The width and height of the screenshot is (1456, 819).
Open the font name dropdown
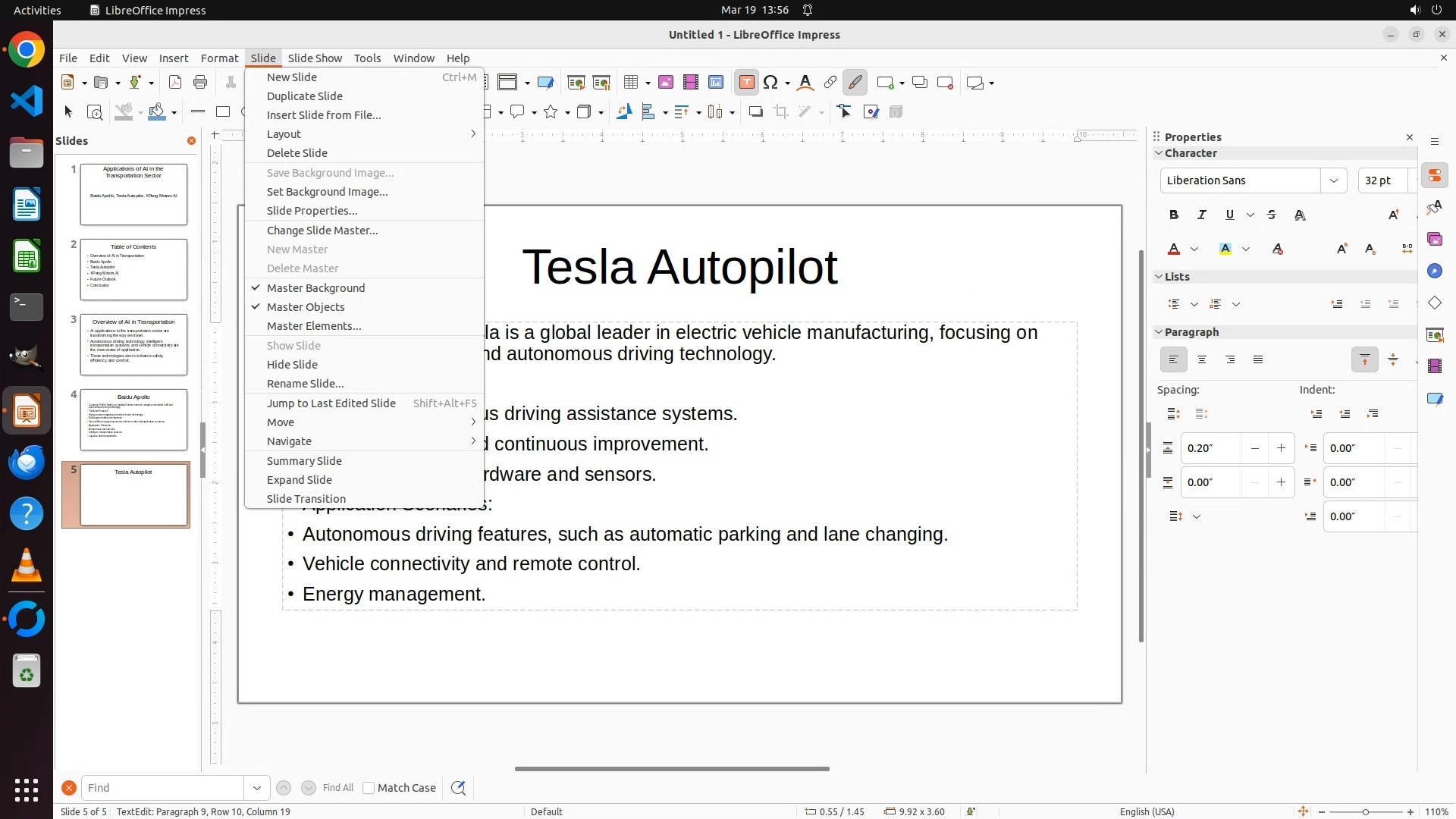(1333, 180)
